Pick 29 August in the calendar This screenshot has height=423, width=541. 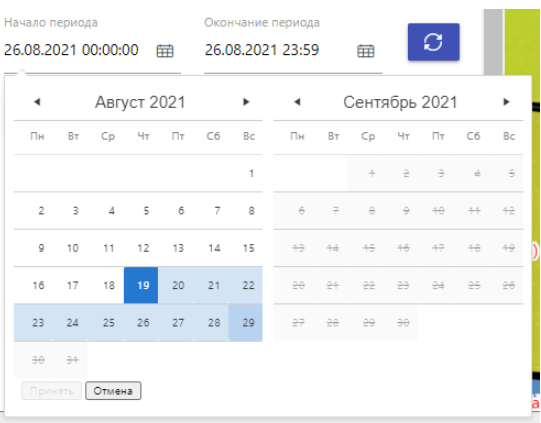coord(245,323)
